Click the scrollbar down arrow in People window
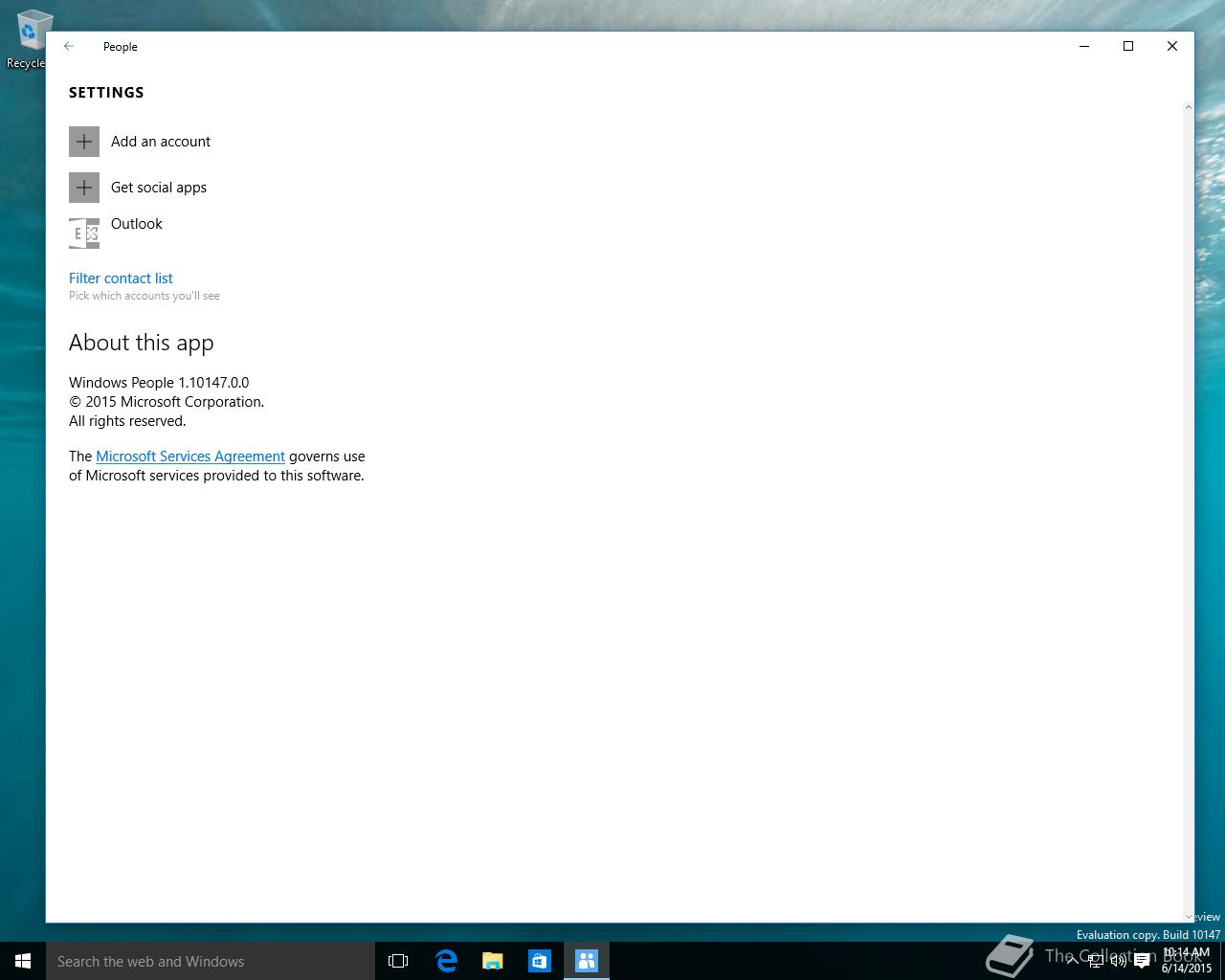This screenshot has height=980, width=1225. [x=1189, y=917]
